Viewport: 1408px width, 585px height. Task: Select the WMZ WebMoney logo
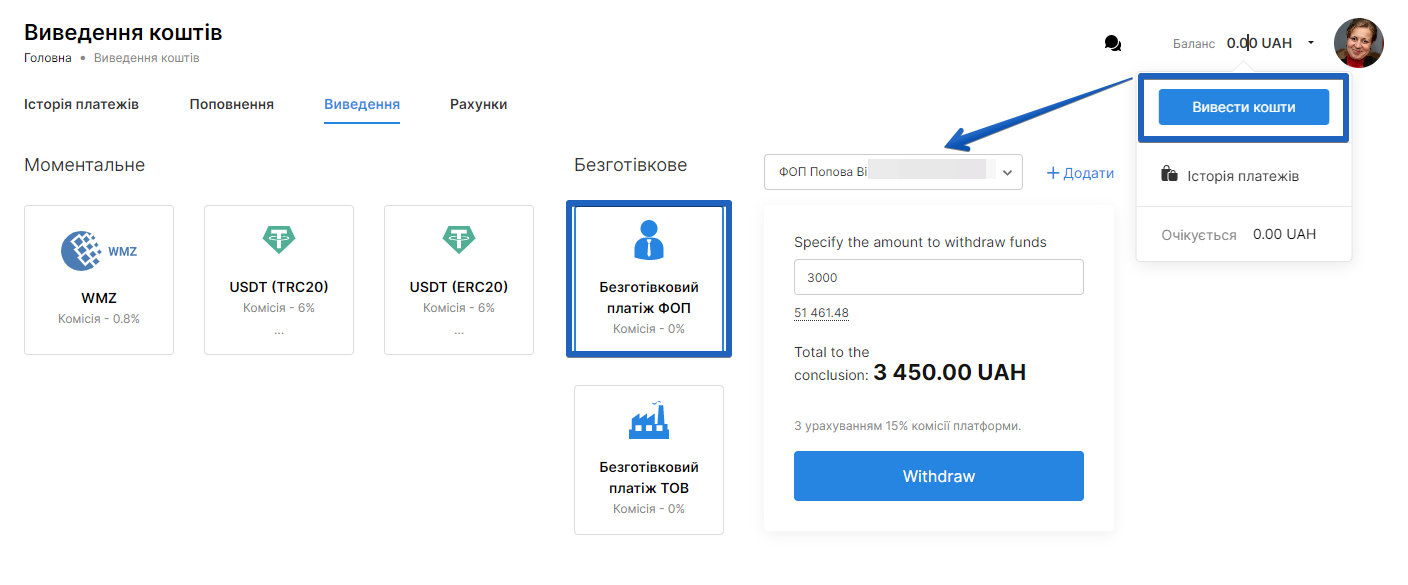pyautogui.click(x=98, y=250)
